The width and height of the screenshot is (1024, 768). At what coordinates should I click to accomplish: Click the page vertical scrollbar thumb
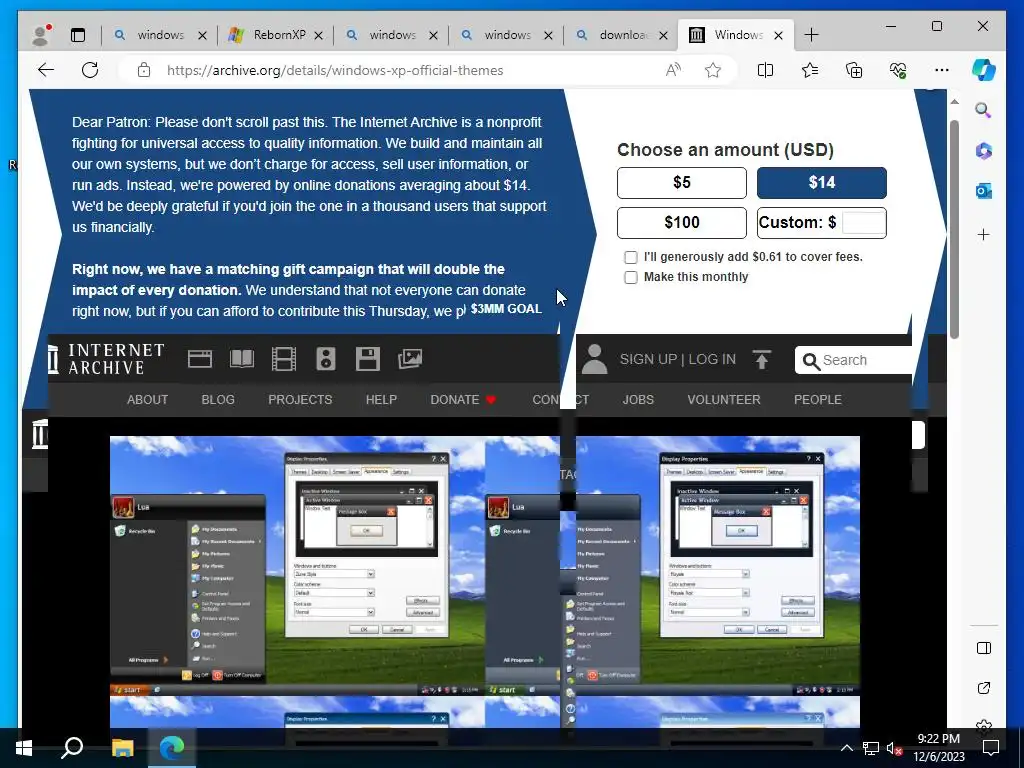(x=954, y=229)
